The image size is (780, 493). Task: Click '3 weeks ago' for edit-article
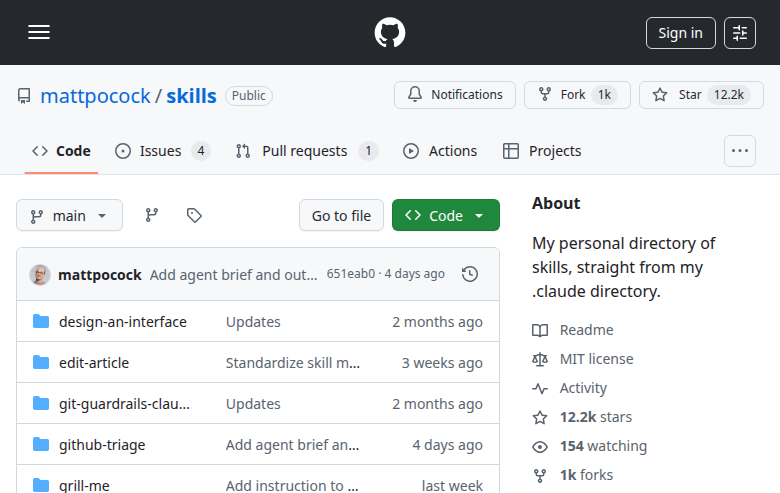442,363
